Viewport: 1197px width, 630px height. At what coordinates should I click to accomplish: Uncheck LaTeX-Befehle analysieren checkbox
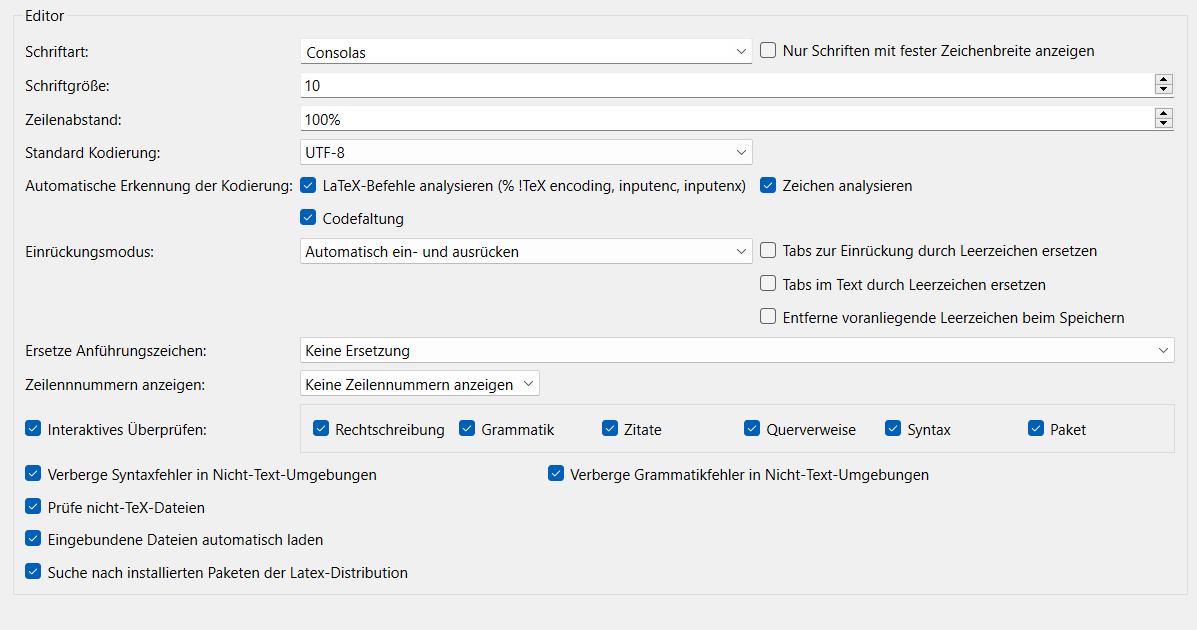coord(308,185)
